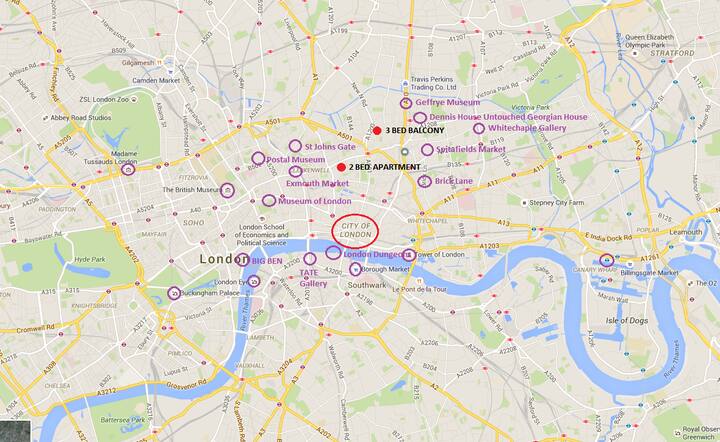Click the Tower of London circled icon
Image resolution: width=720 pixels, height=442 pixels.
click(409, 255)
